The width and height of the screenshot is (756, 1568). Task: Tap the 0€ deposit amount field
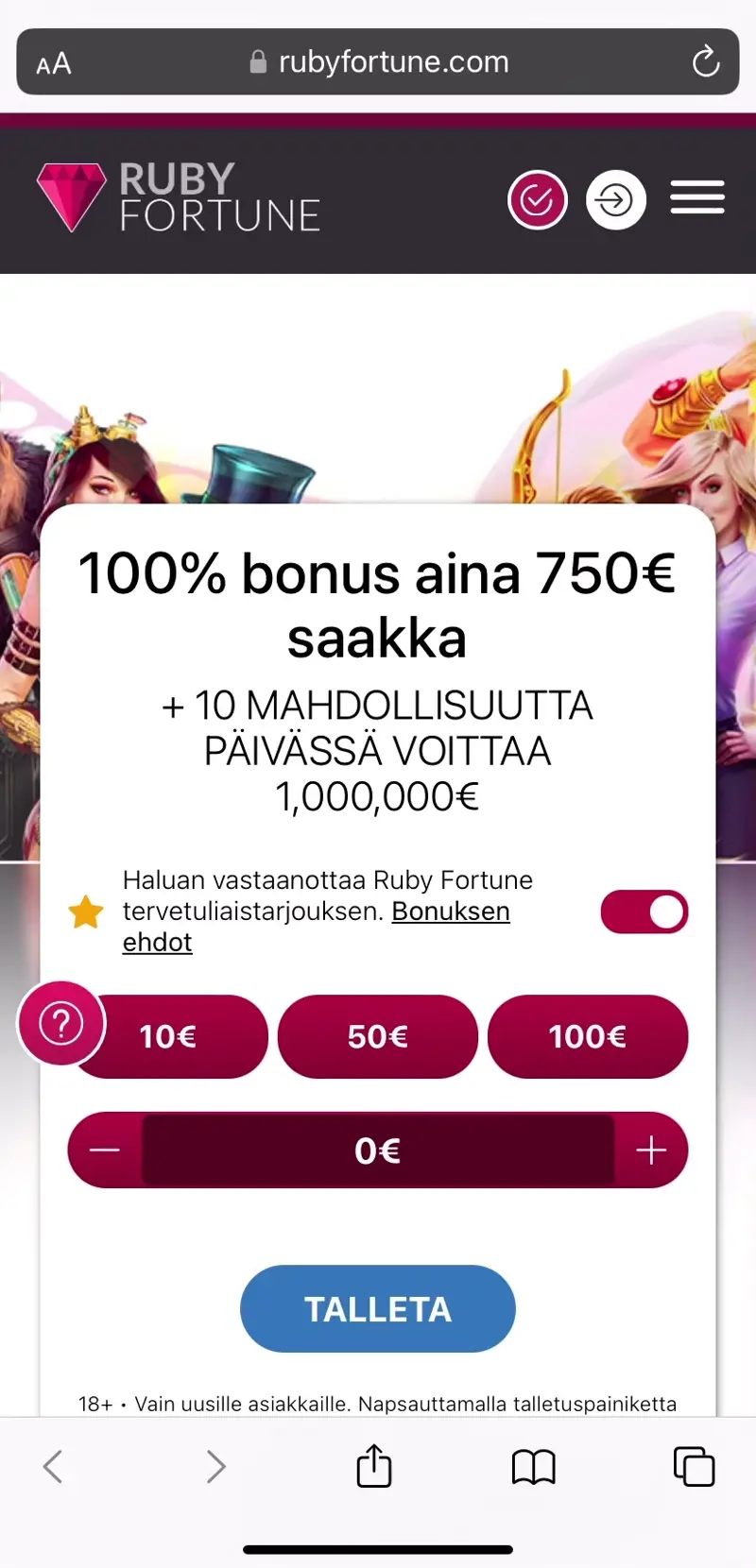click(378, 1150)
